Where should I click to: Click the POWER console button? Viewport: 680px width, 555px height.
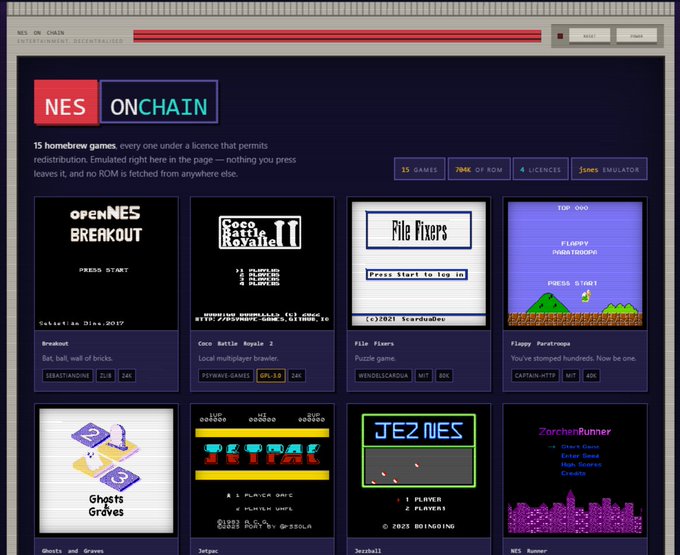[x=637, y=36]
